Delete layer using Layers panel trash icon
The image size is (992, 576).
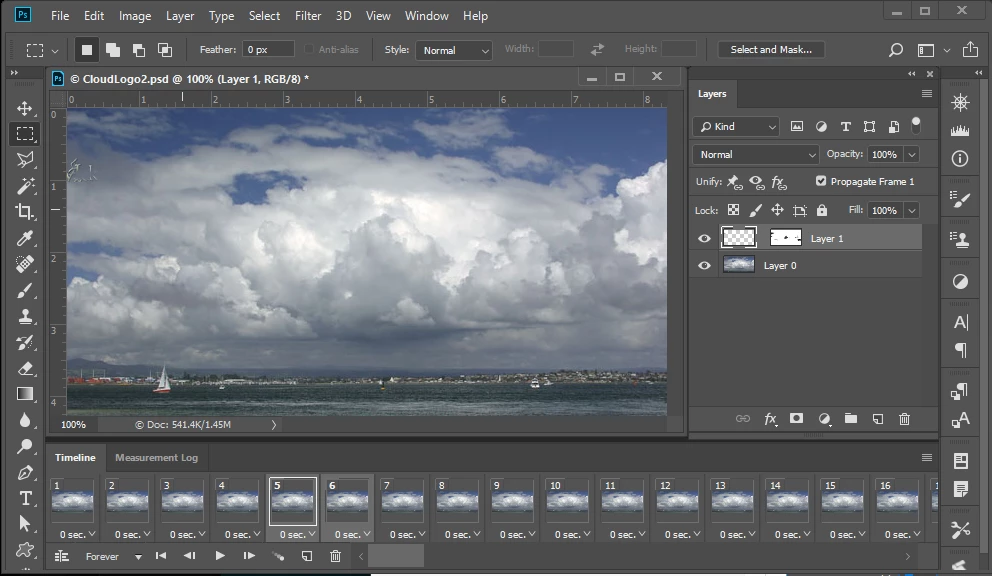pos(904,419)
